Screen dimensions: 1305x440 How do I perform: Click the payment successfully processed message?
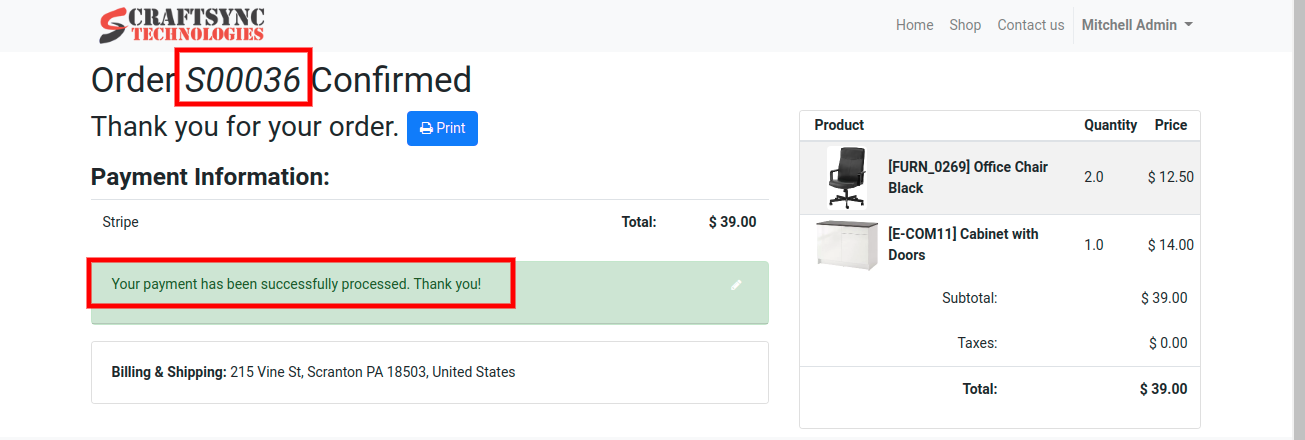click(x=296, y=284)
